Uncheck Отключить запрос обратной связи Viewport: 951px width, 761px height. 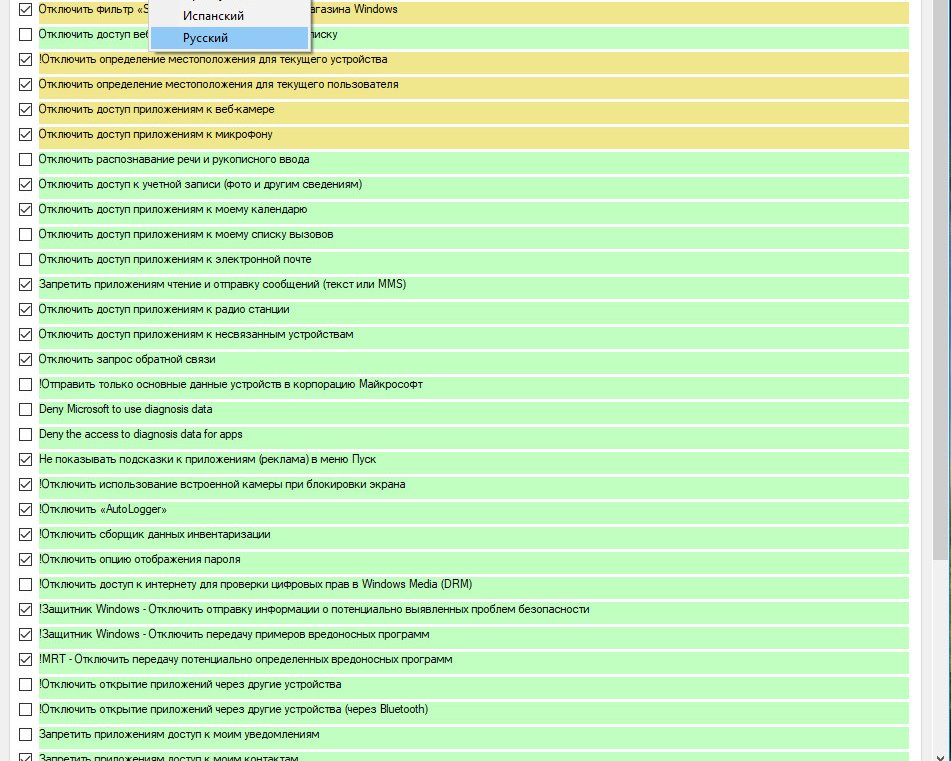coord(25,360)
